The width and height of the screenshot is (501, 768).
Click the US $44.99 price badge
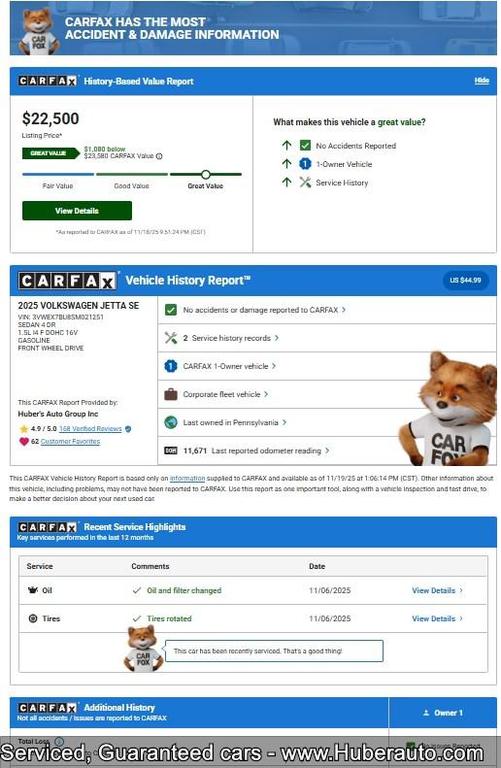click(465, 280)
